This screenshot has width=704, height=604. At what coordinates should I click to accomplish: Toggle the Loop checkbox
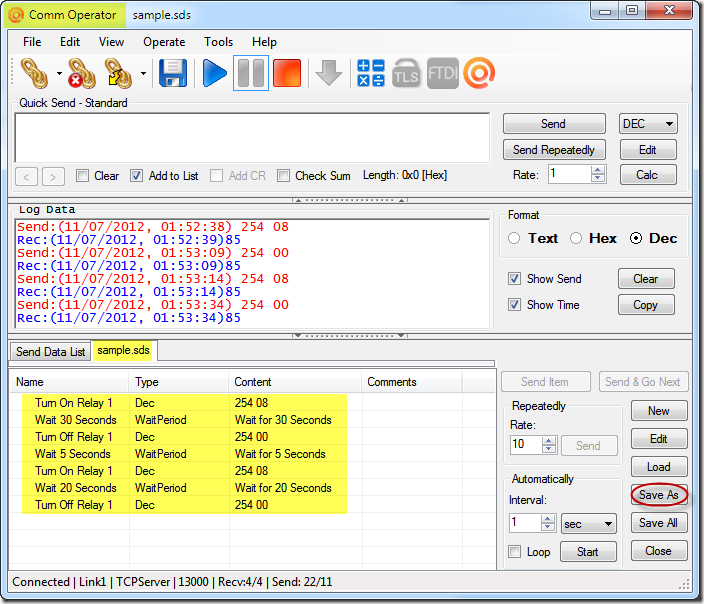(515, 551)
